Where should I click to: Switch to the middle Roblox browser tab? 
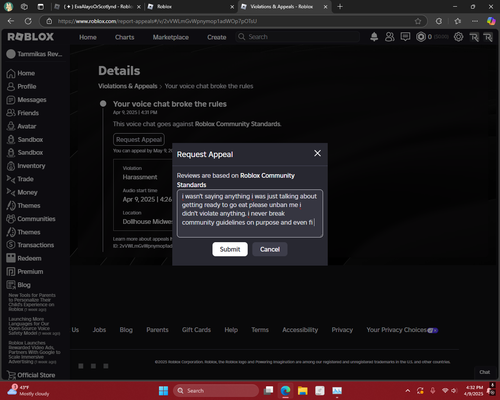point(191,7)
